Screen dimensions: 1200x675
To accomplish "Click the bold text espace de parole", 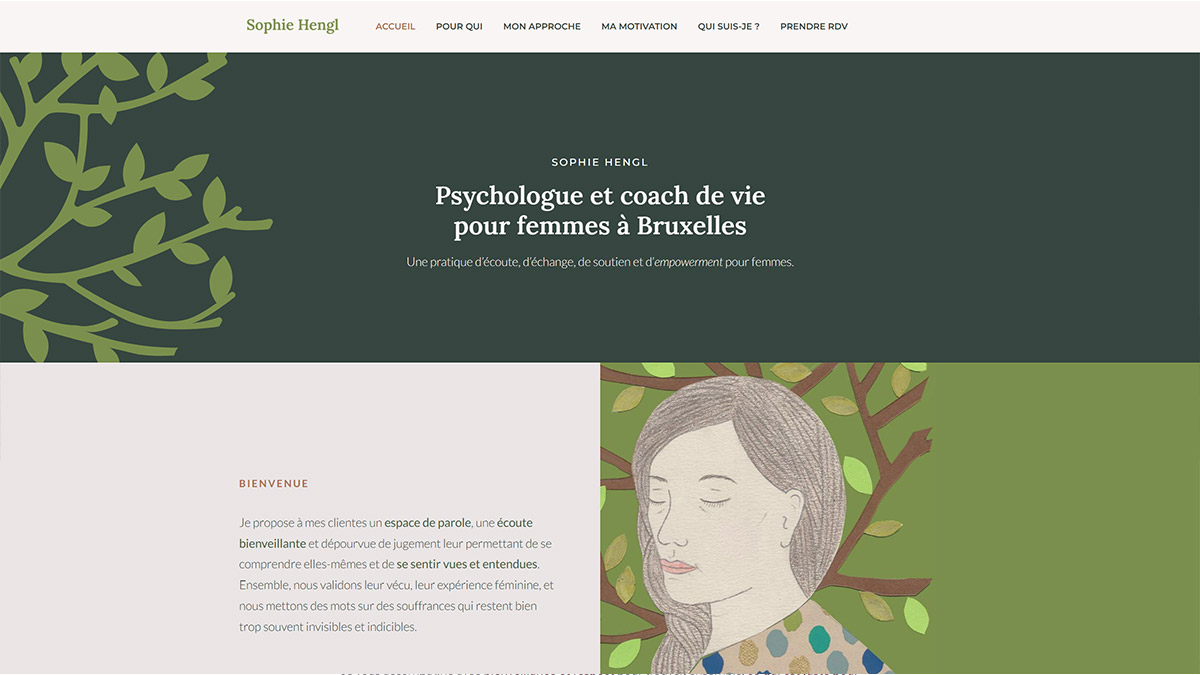I will (x=428, y=522).
